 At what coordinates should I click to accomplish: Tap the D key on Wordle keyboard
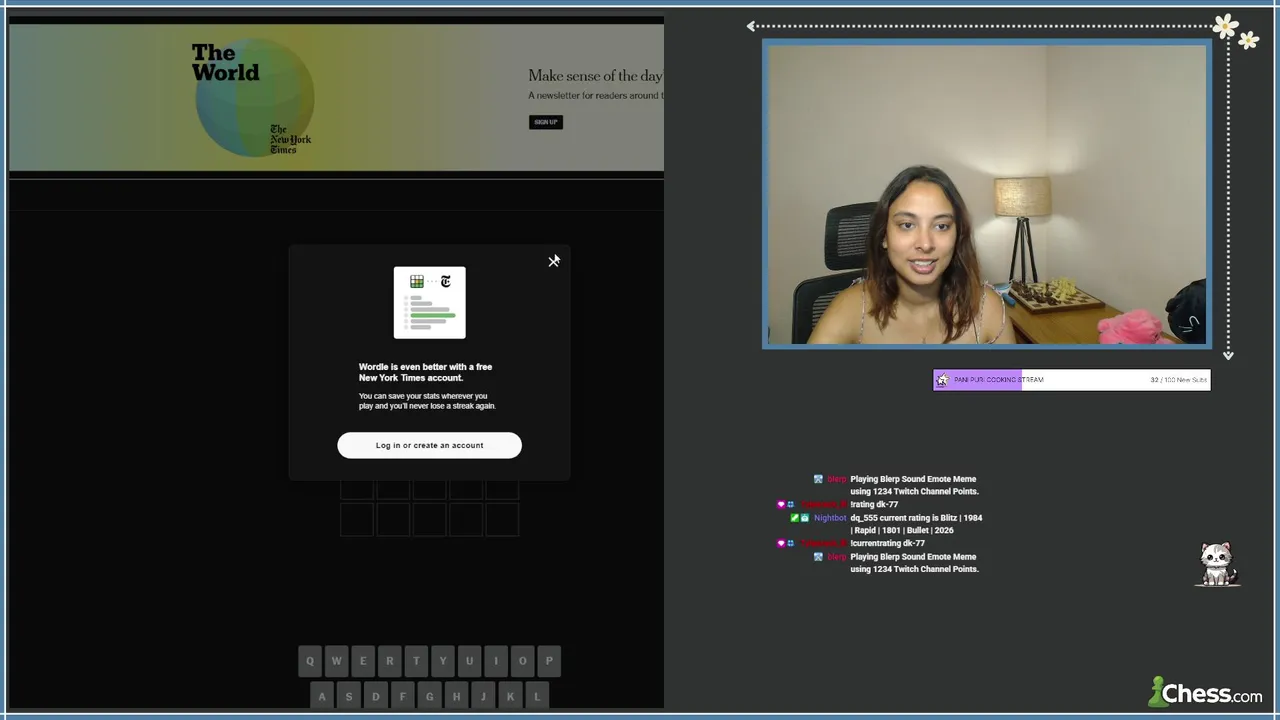(376, 696)
